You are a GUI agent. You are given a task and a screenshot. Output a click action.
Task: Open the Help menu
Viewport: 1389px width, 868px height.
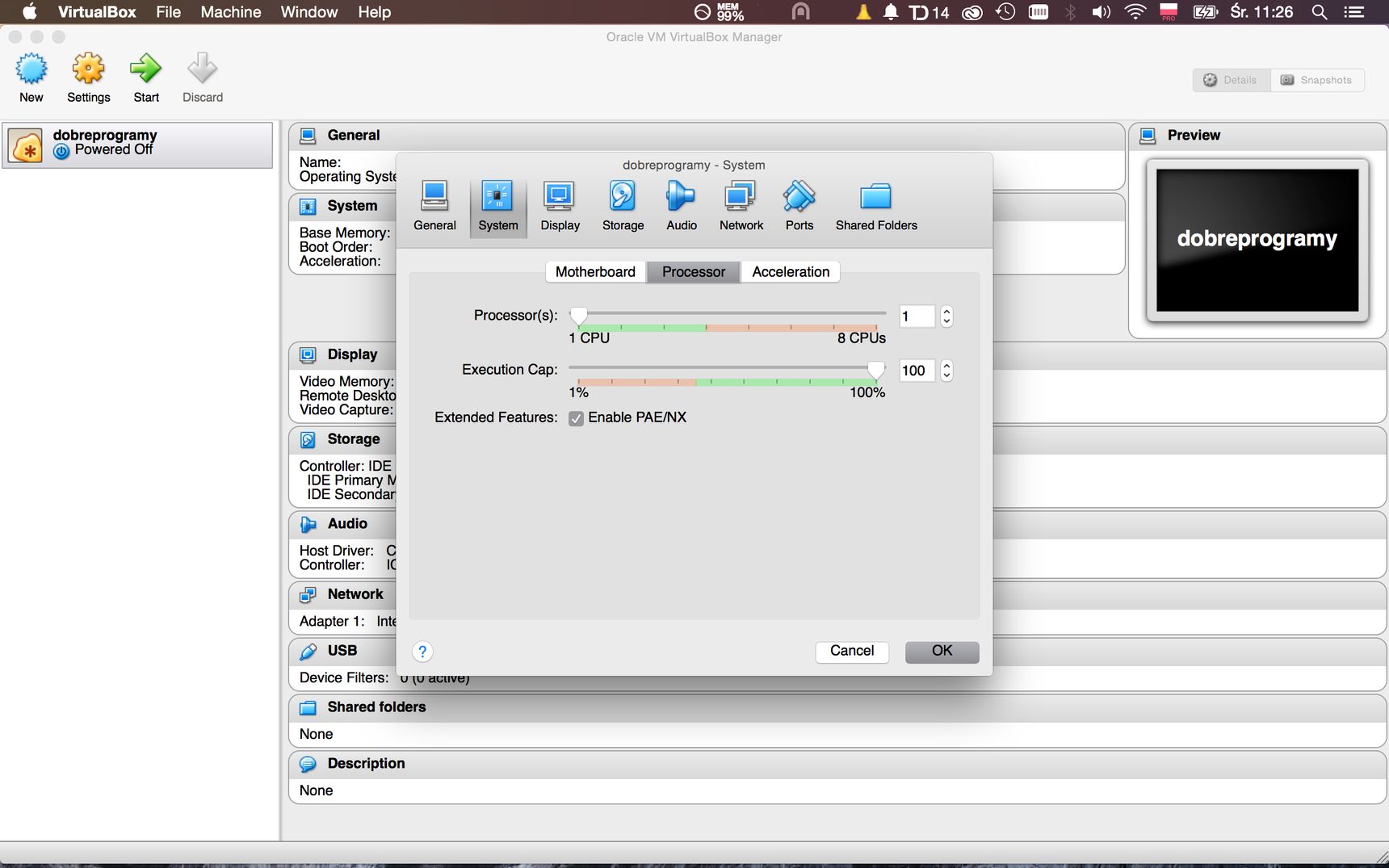coord(374,12)
